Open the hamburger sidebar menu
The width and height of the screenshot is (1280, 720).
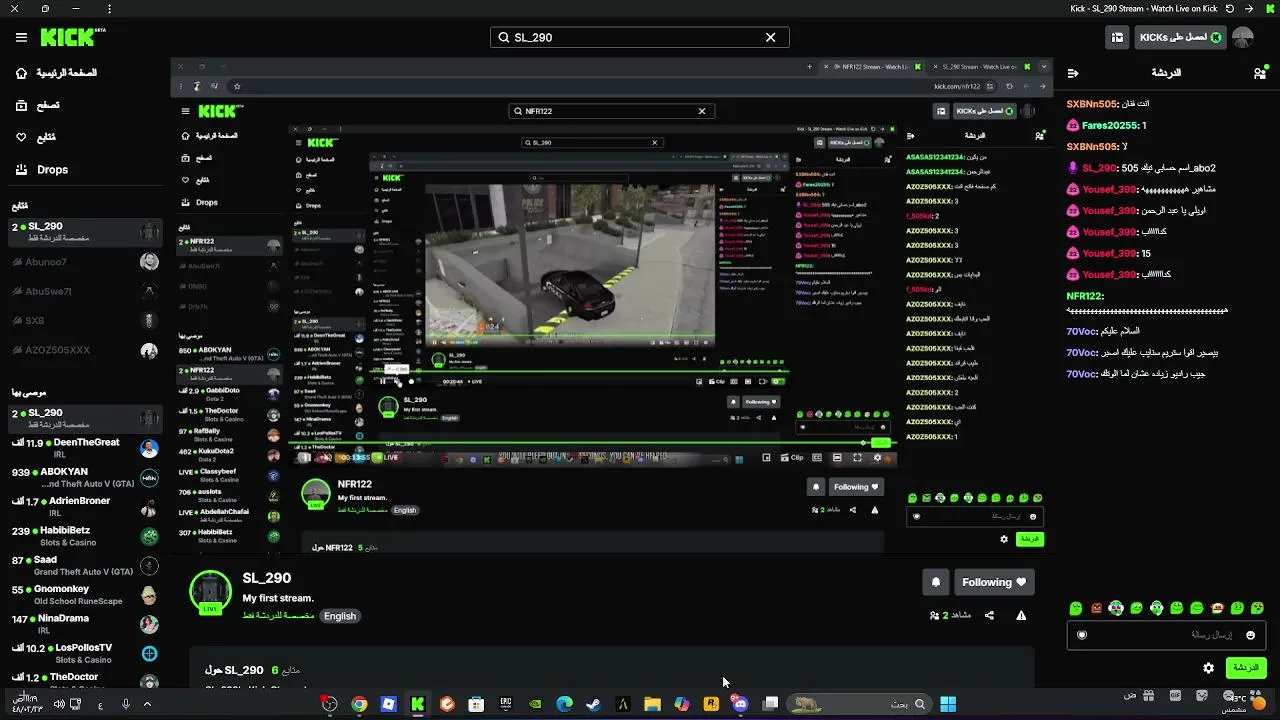[21, 38]
